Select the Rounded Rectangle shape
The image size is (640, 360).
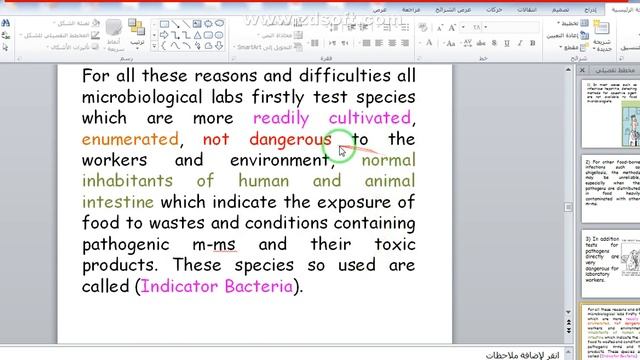pos(208,35)
